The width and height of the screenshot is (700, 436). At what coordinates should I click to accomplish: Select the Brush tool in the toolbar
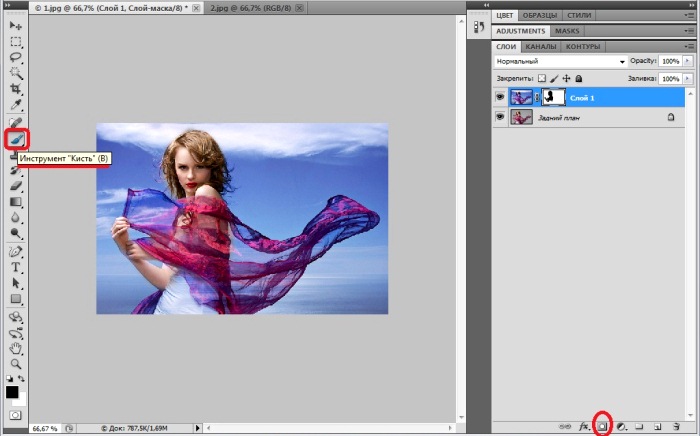tap(16, 139)
